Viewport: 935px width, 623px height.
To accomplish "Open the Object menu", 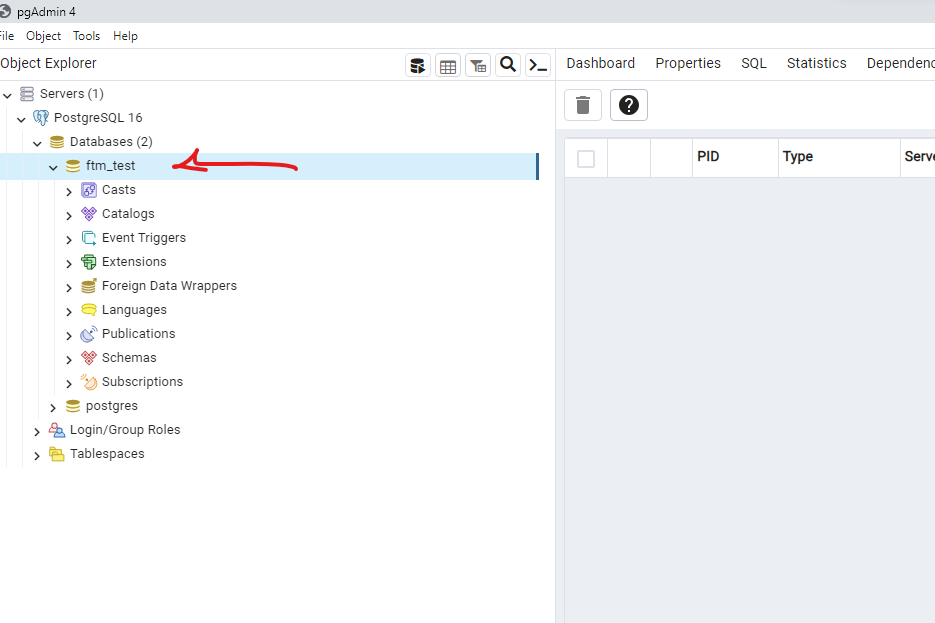I will click(x=44, y=36).
